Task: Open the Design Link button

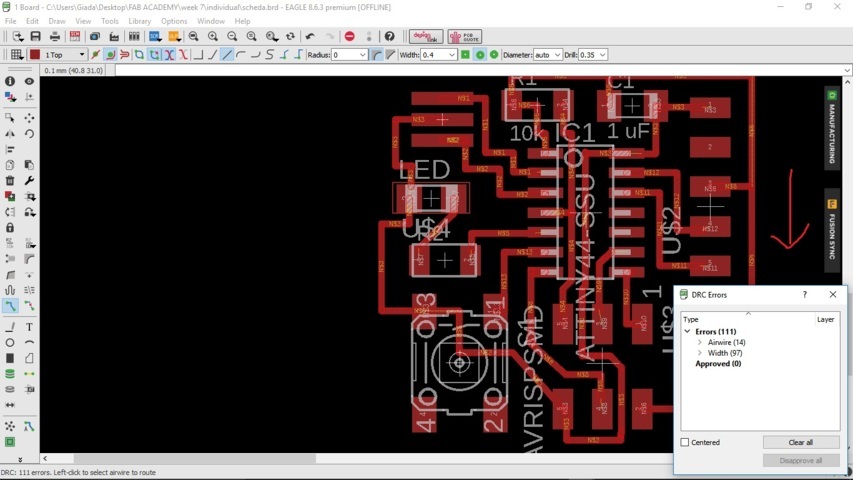Action: 425,36
